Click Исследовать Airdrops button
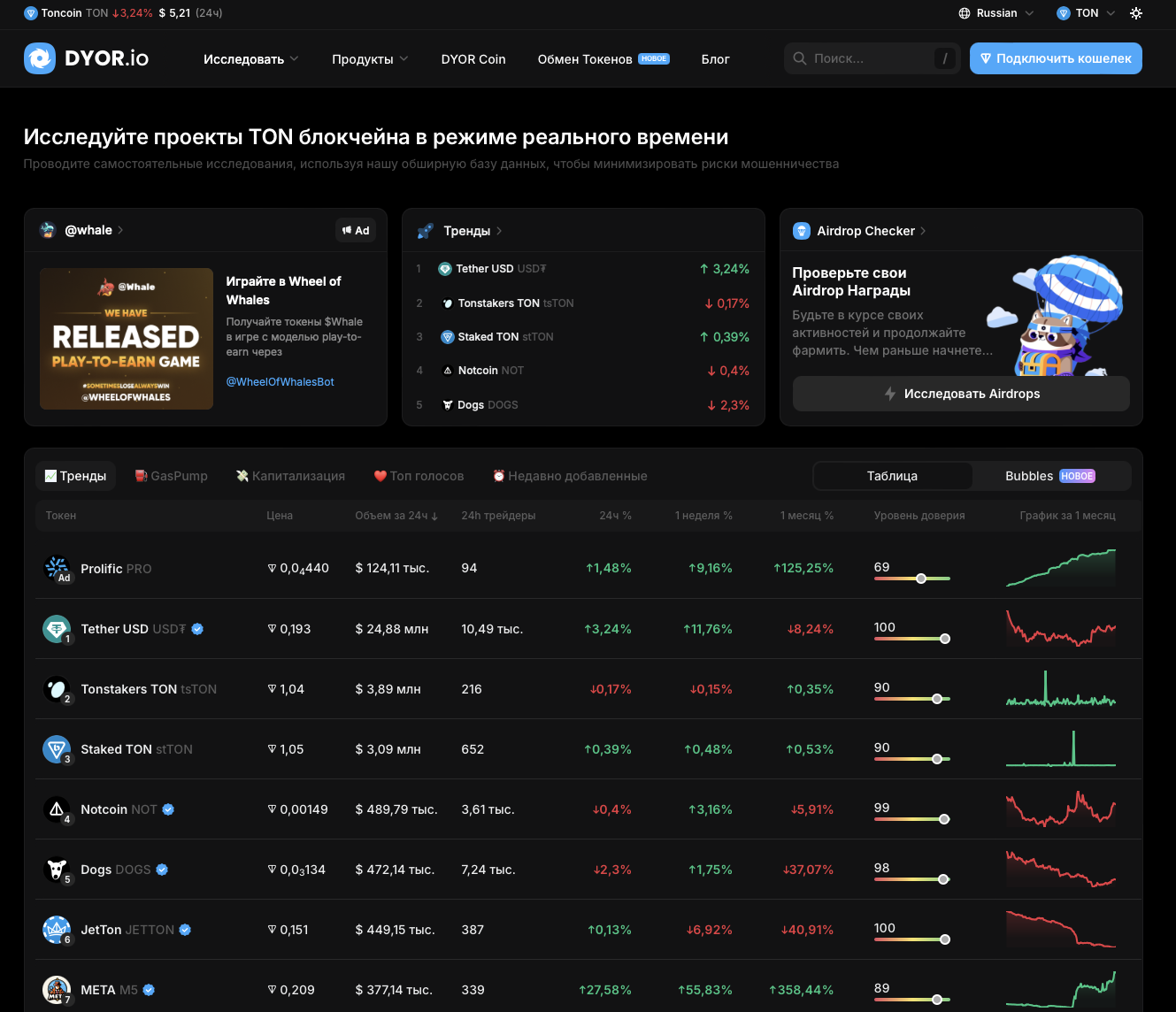This screenshot has height=1012, width=1176. pos(961,394)
